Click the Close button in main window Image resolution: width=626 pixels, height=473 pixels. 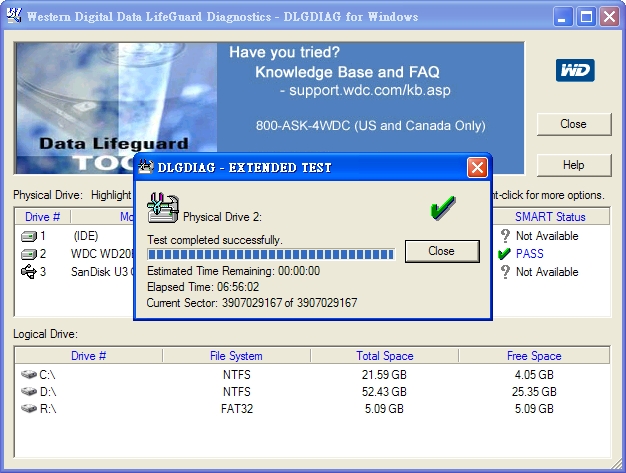(574, 124)
